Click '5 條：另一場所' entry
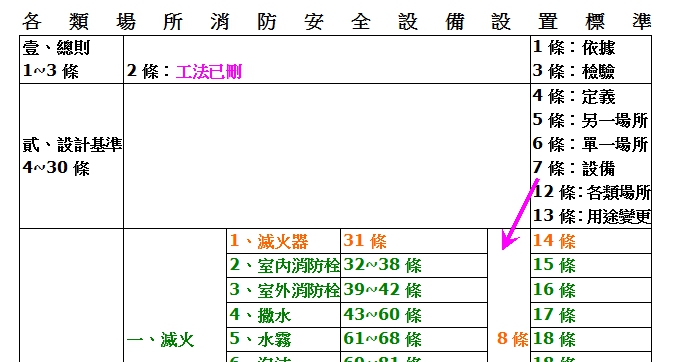 point(591,121)
